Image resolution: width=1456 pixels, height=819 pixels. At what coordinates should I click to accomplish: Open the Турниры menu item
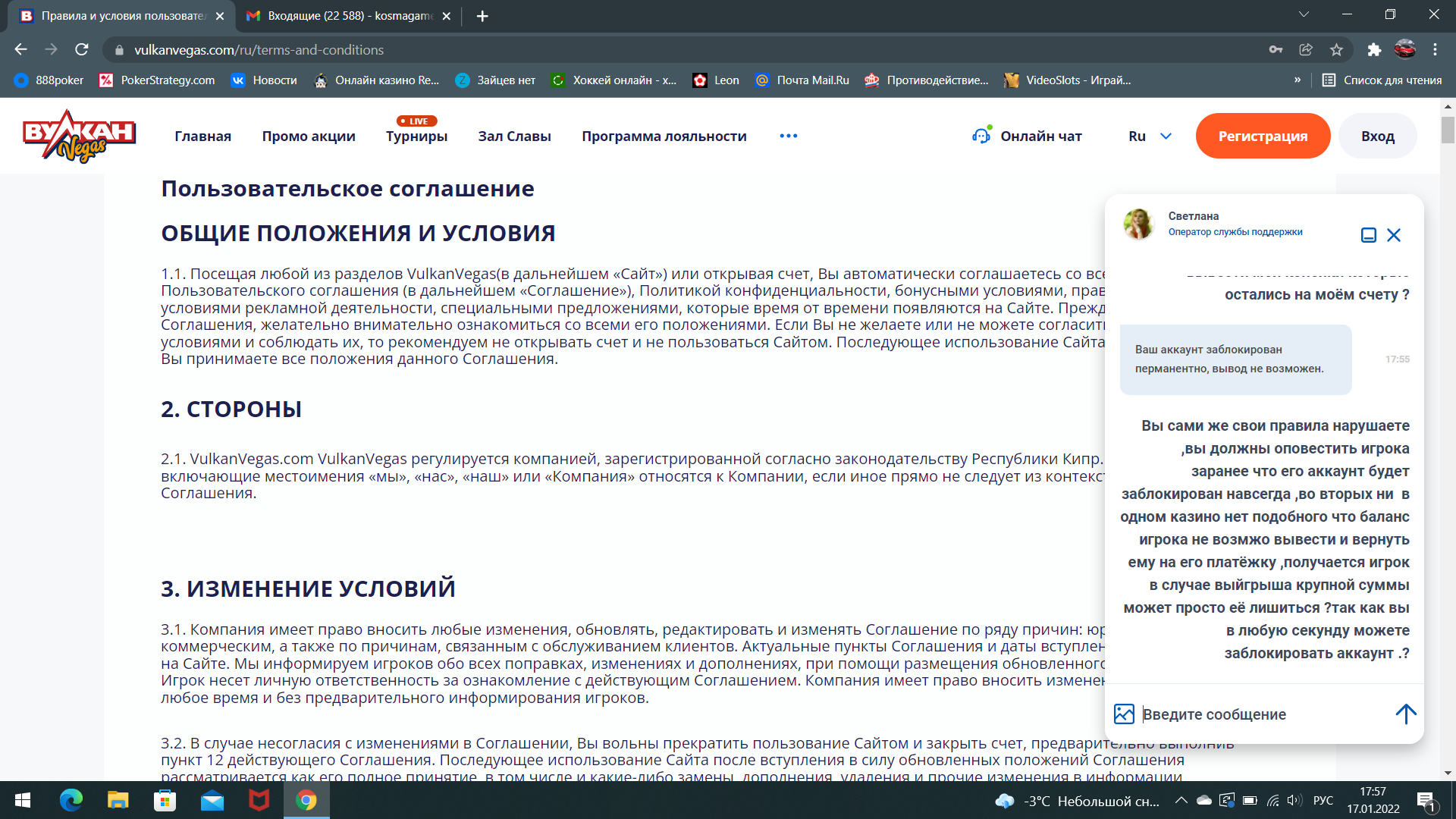(416, 136)
